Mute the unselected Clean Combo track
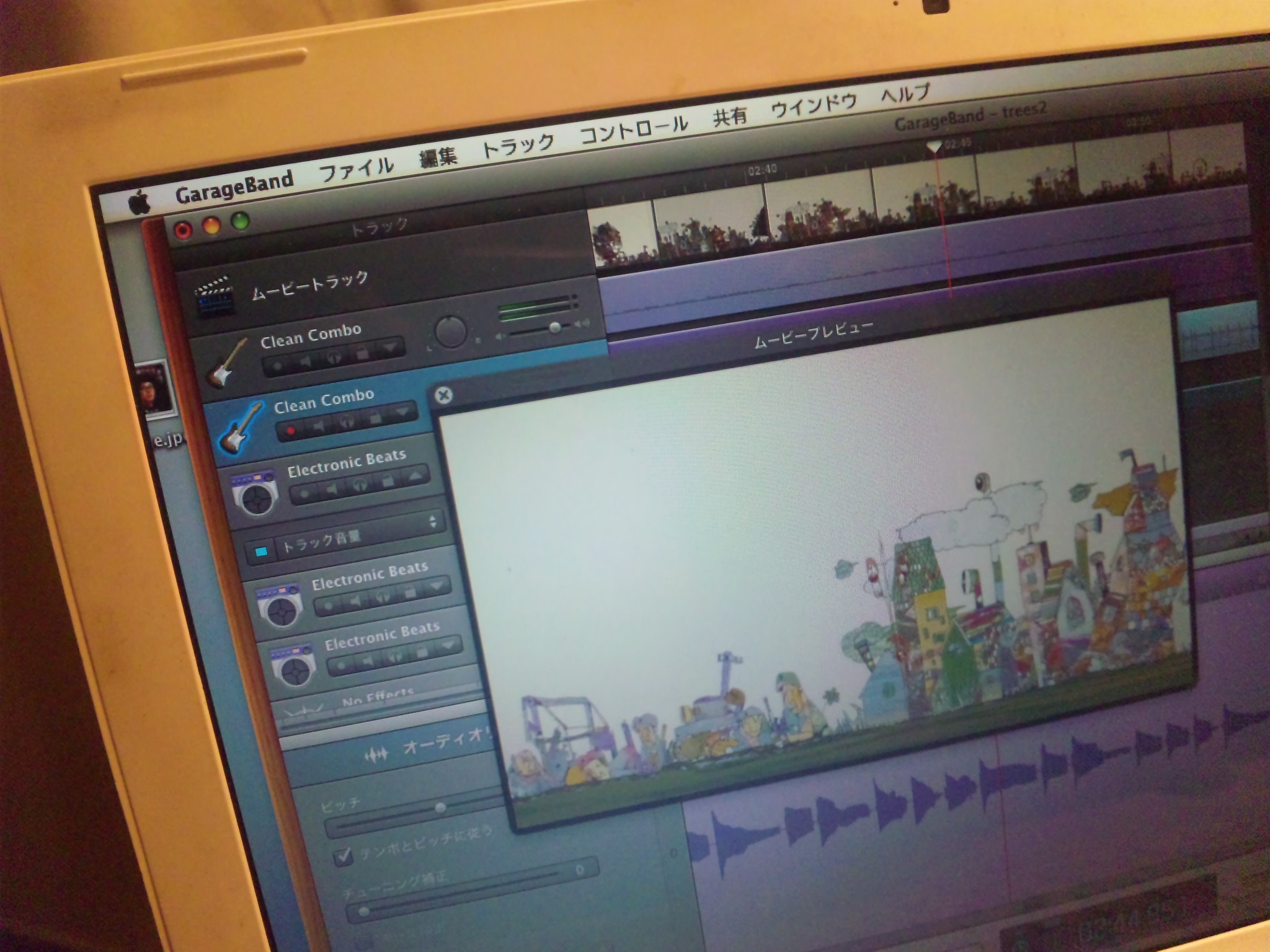 pyautogui.click(x=306, y=360)
